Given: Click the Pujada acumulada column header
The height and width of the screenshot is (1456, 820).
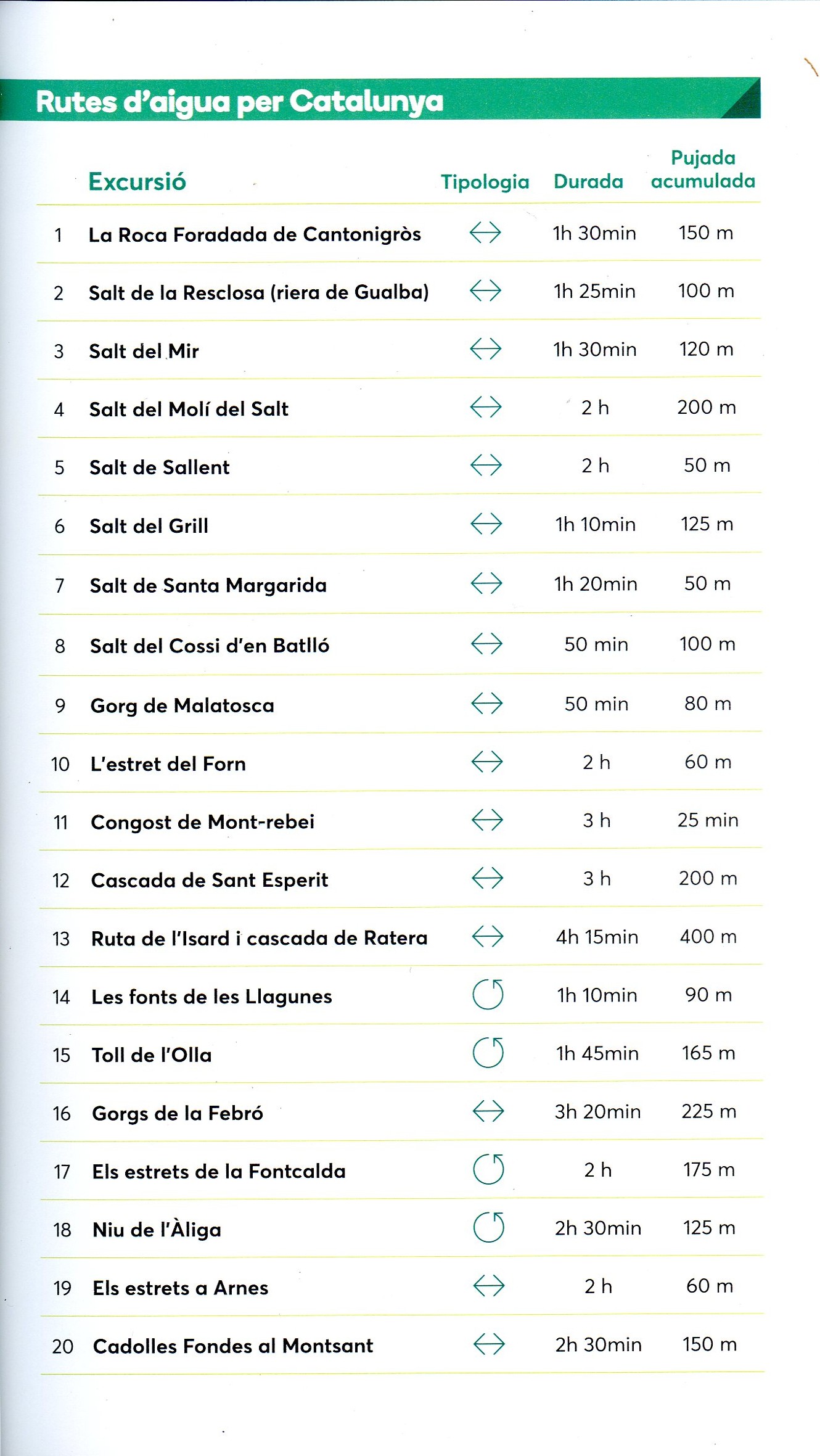Looking at the screenshot, I should coord(703,170).
